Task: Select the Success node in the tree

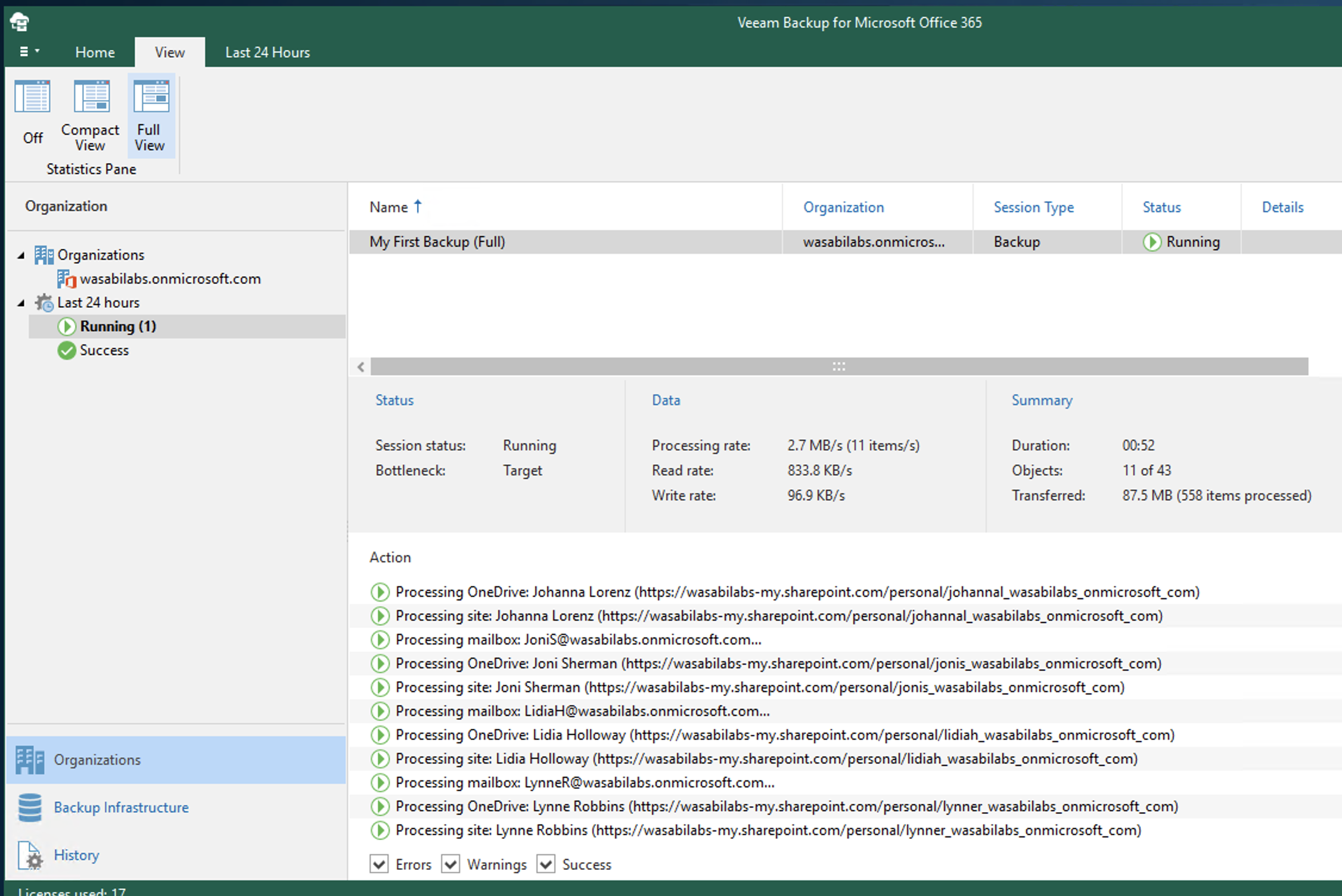Action: [x=104, y=350]
